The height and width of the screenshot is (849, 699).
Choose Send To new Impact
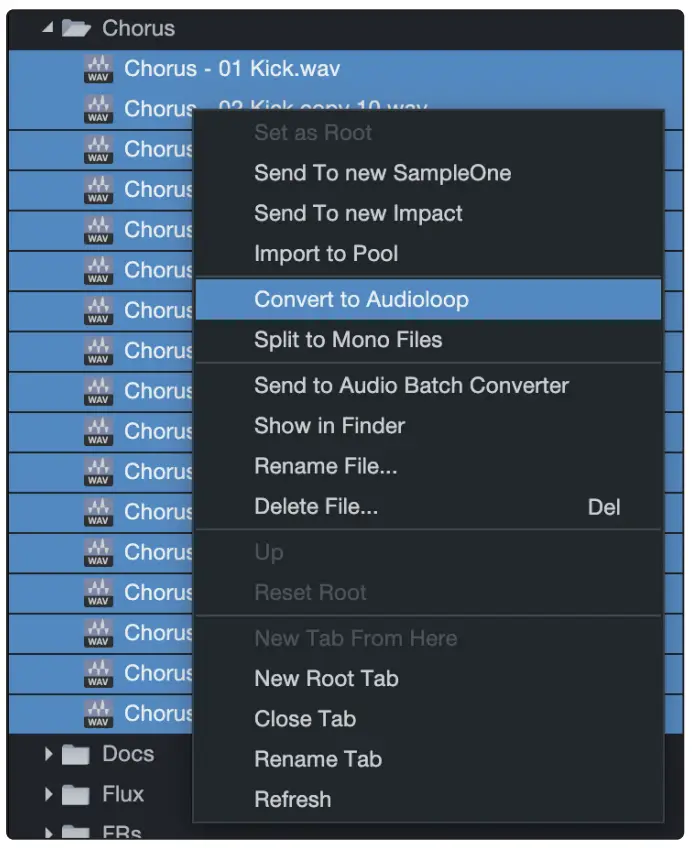click(358, 213)
